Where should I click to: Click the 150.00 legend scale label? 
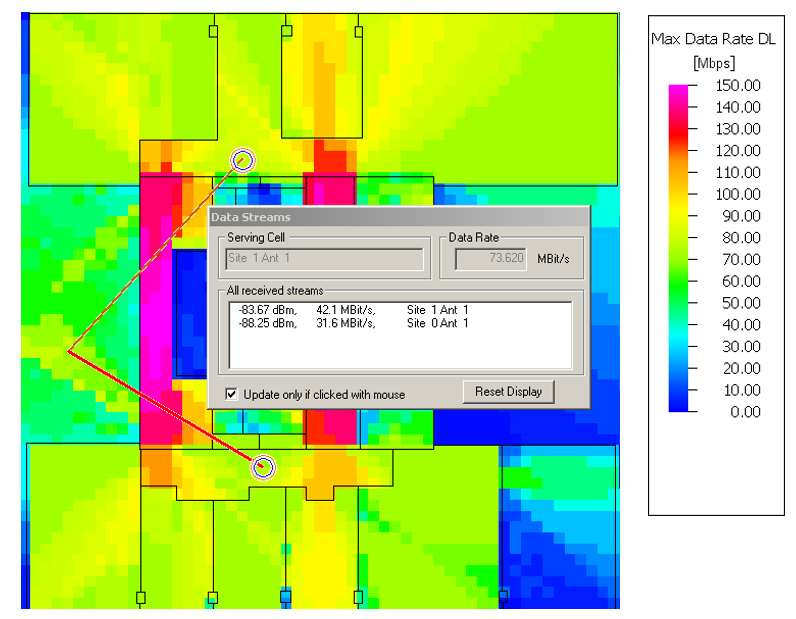point(738,85)
